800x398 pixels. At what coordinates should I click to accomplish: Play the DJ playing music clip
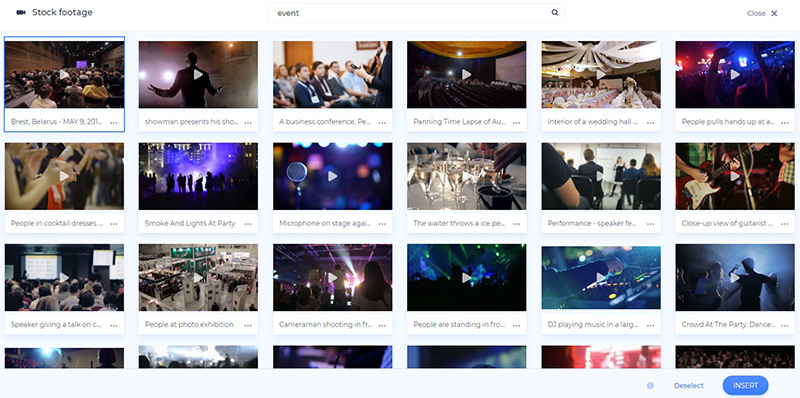[601, 278]
